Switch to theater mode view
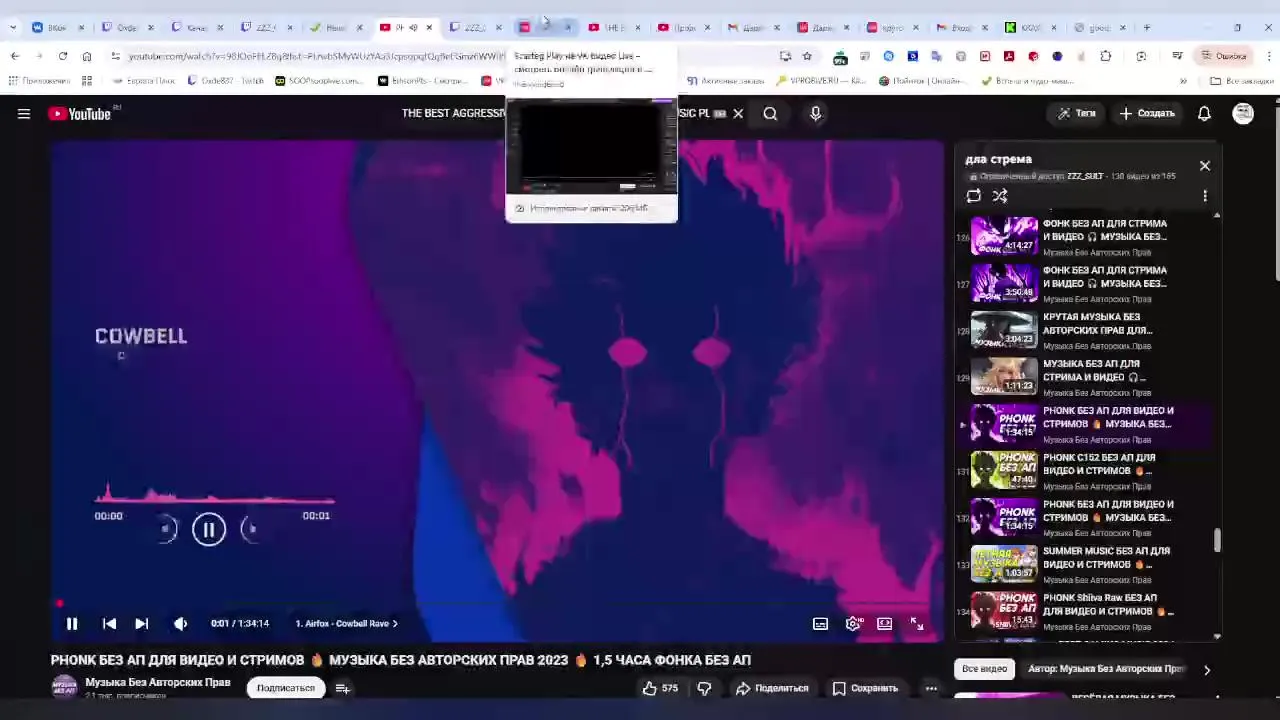 (x=885, y=623)
